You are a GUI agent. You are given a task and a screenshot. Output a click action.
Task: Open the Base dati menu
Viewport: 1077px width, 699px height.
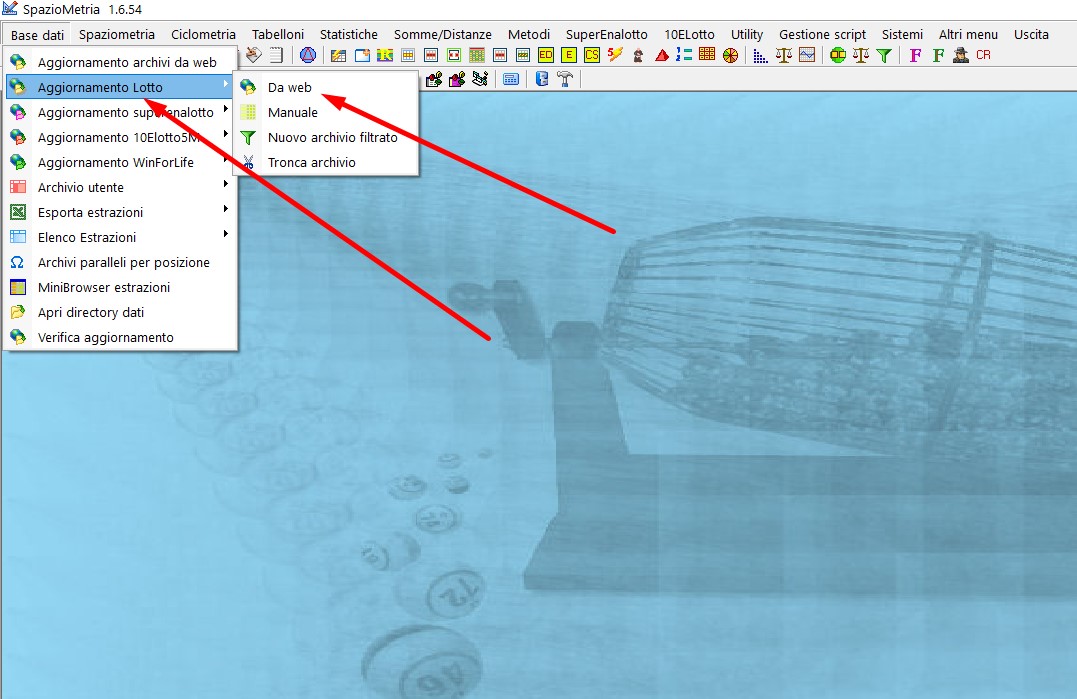click(x=37, y=35)
